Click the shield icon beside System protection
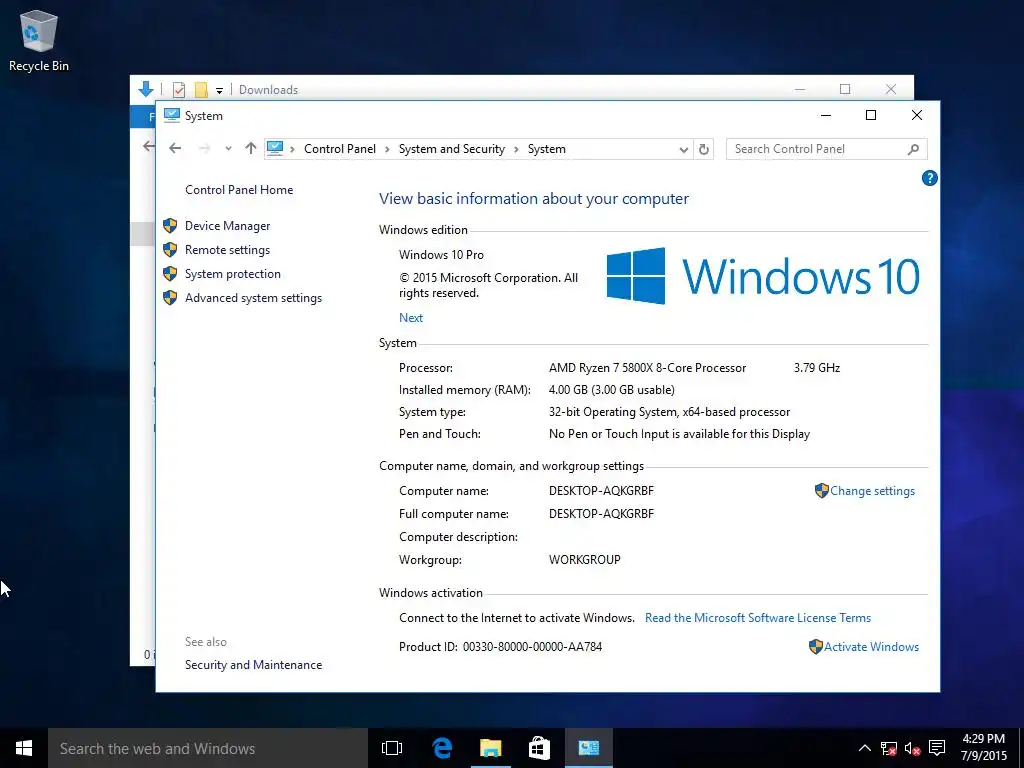The image size is (1024, 768). point(170,274)
